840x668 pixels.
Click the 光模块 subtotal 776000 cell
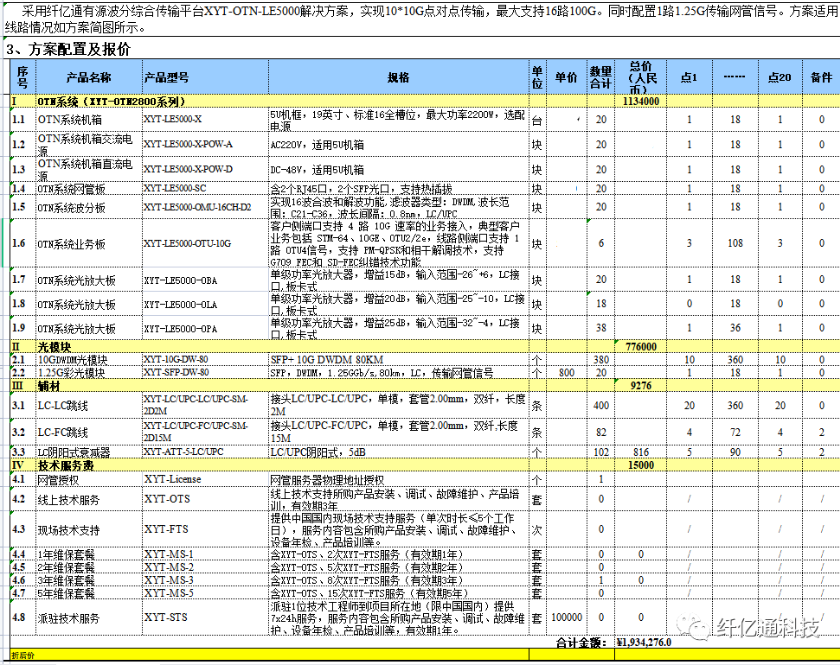click(x=641, y=346)
